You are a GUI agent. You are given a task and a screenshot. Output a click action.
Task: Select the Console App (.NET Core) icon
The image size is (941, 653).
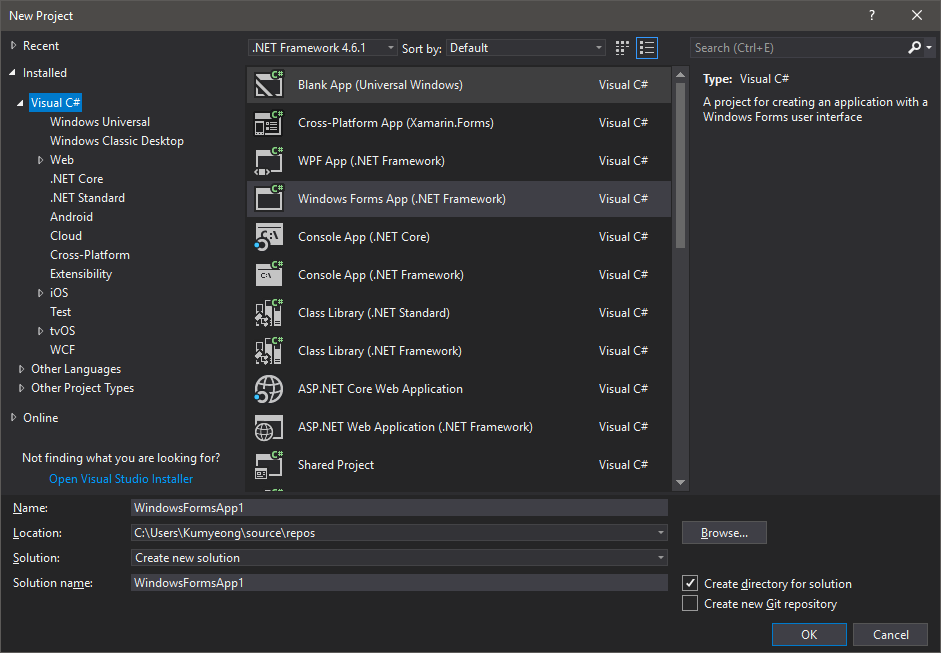(269, 237)
